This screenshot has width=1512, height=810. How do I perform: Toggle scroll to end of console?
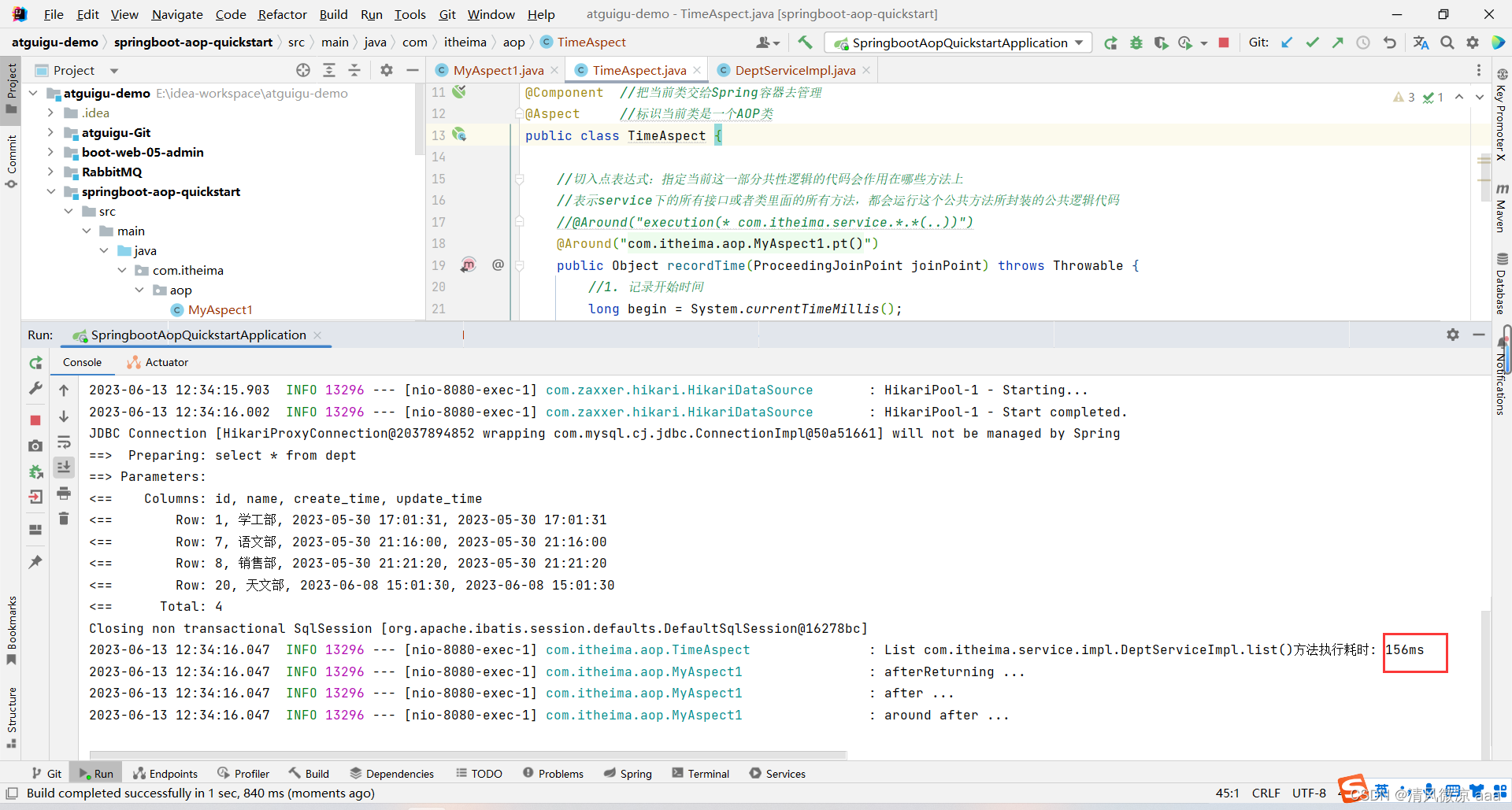point(64,467)
